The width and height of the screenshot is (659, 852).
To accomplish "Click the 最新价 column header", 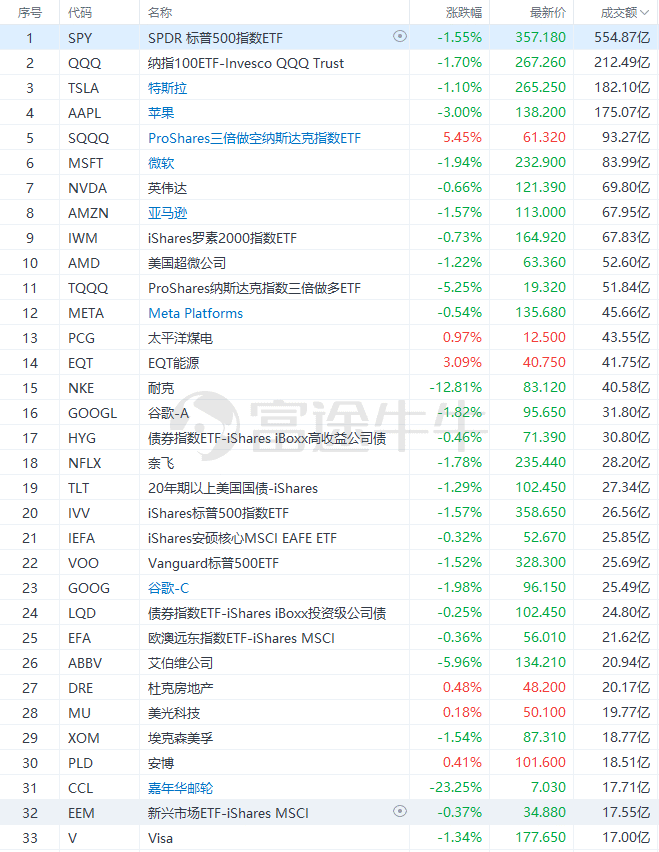I will point(548,12).
